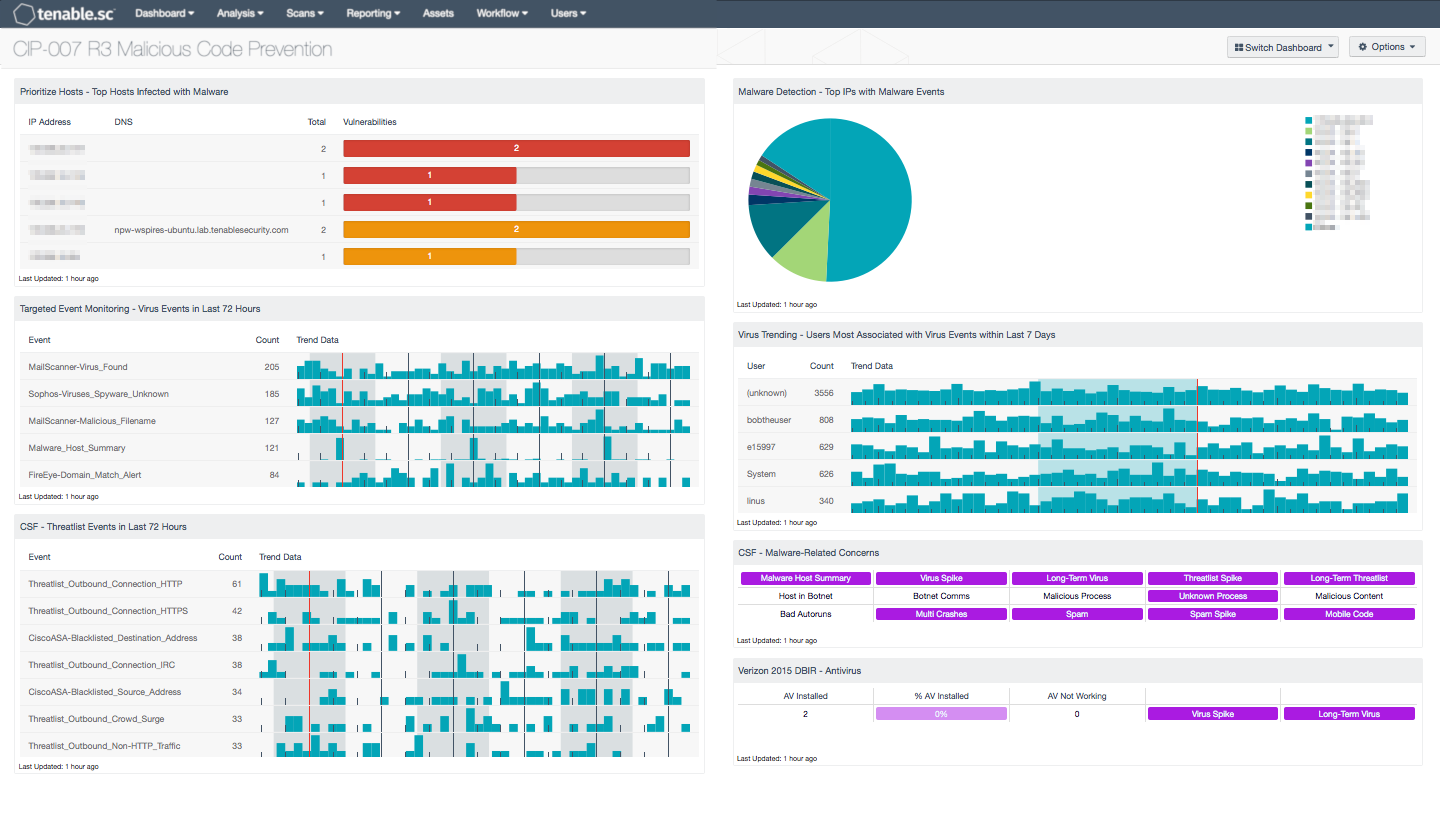Click Long-Term Virus in Verizon DBIR panel
Screen dimensions: 1440x820
pos(1349,714)
